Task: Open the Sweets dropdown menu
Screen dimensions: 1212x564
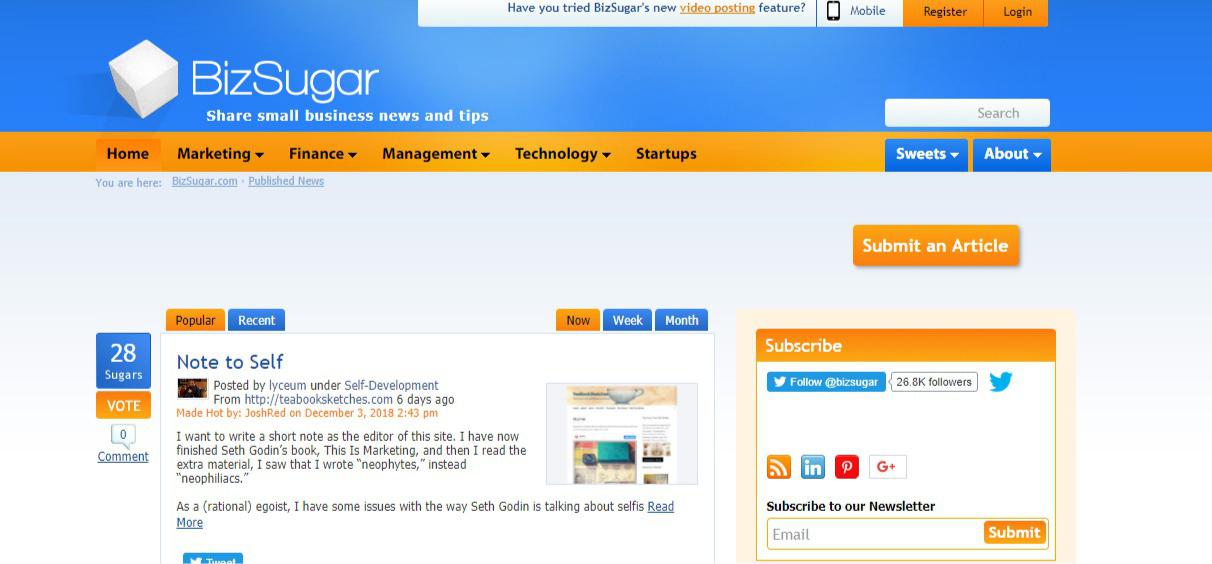Action: click(927, 154)
